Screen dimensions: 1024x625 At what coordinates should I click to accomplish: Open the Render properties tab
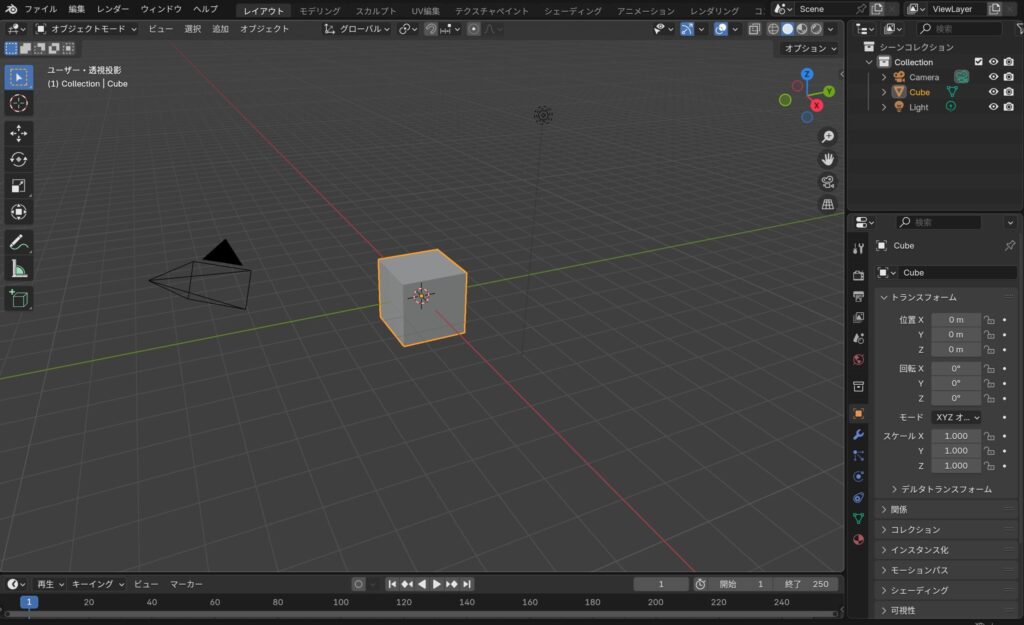tap(859, 276)
